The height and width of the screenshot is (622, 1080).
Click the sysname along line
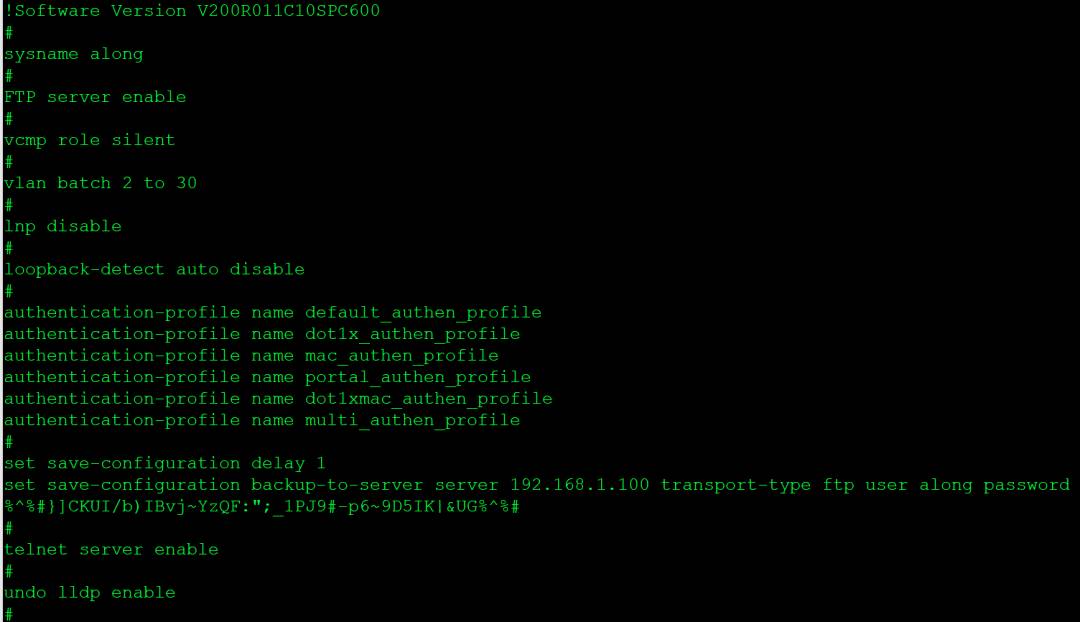(x=74, y=54)
